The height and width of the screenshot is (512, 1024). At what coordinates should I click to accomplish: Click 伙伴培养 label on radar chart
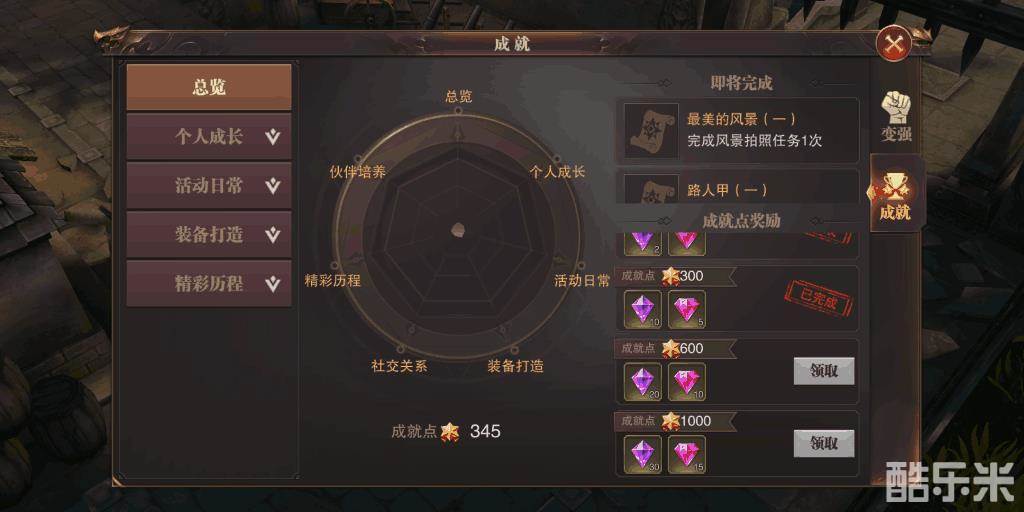(x=358, y=172)
